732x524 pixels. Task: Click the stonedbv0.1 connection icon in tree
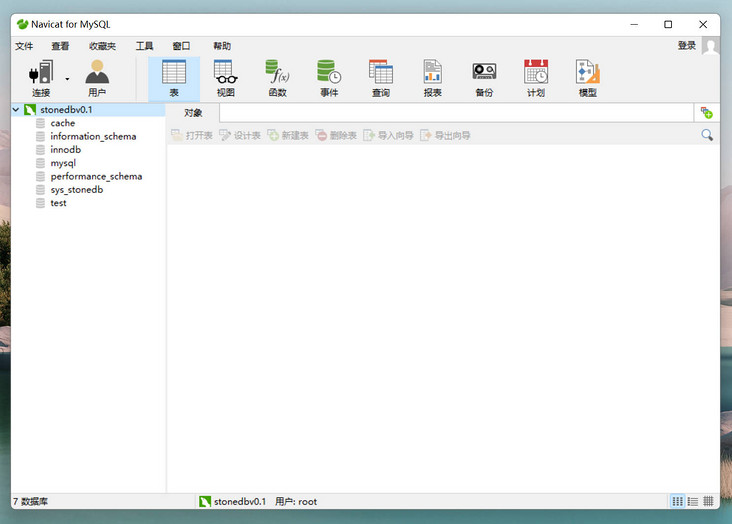tap(30, 110)
